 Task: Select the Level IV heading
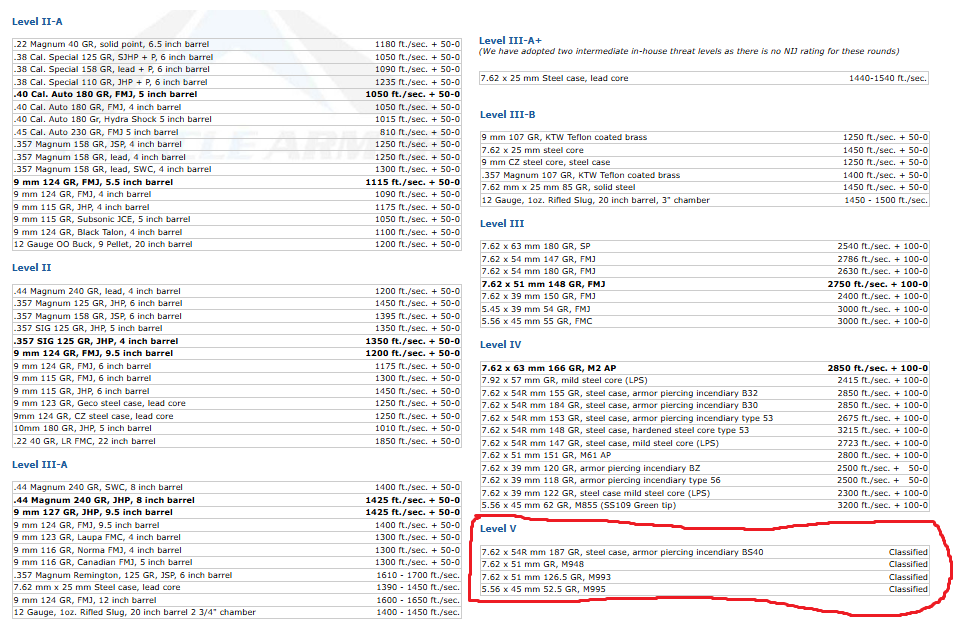[x=500, y=345]
